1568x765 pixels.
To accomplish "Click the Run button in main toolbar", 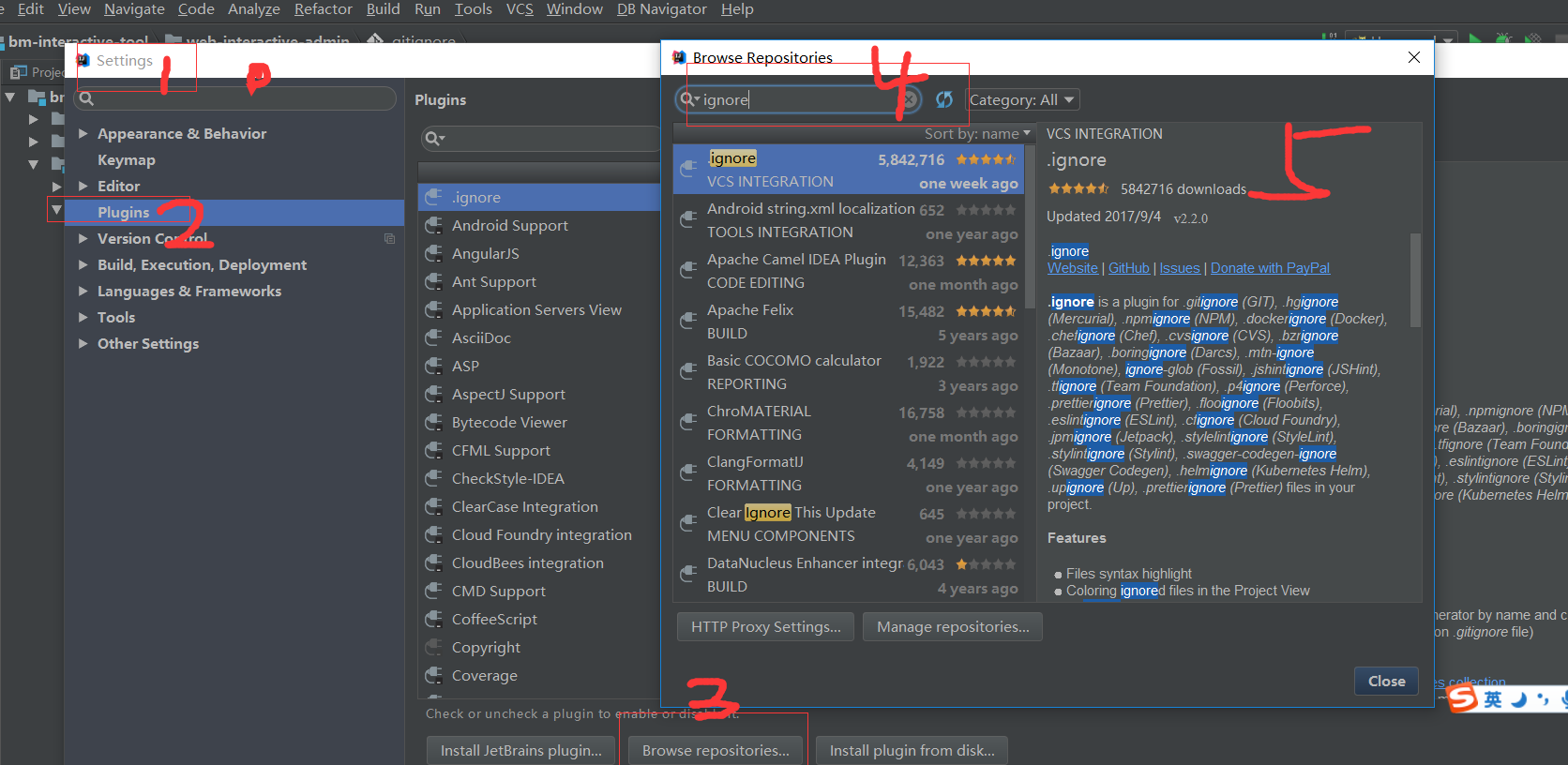I will pyautogui.click(x=1475, y=39).
